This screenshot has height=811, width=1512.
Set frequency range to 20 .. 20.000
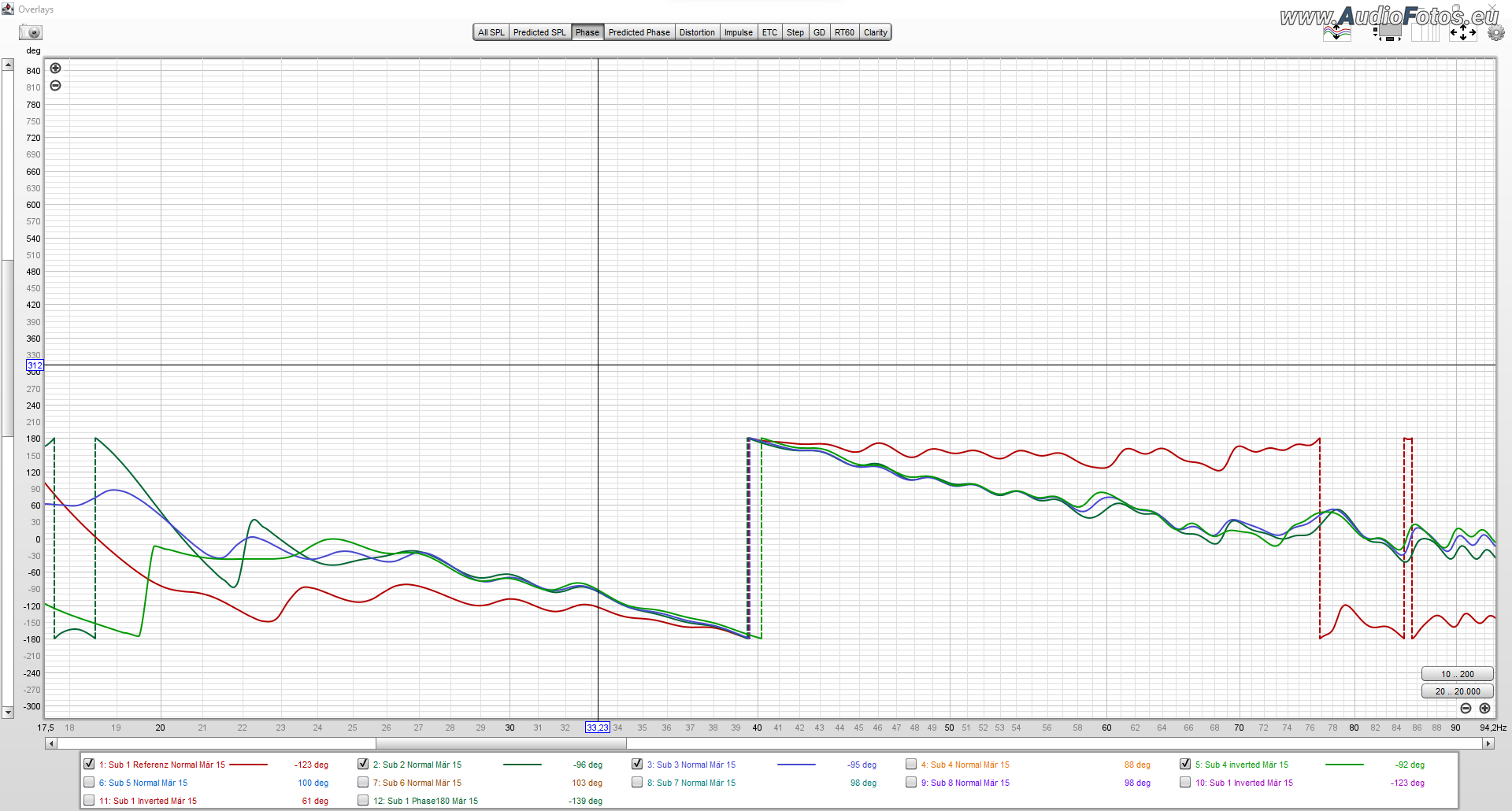tap(1457, 691)
